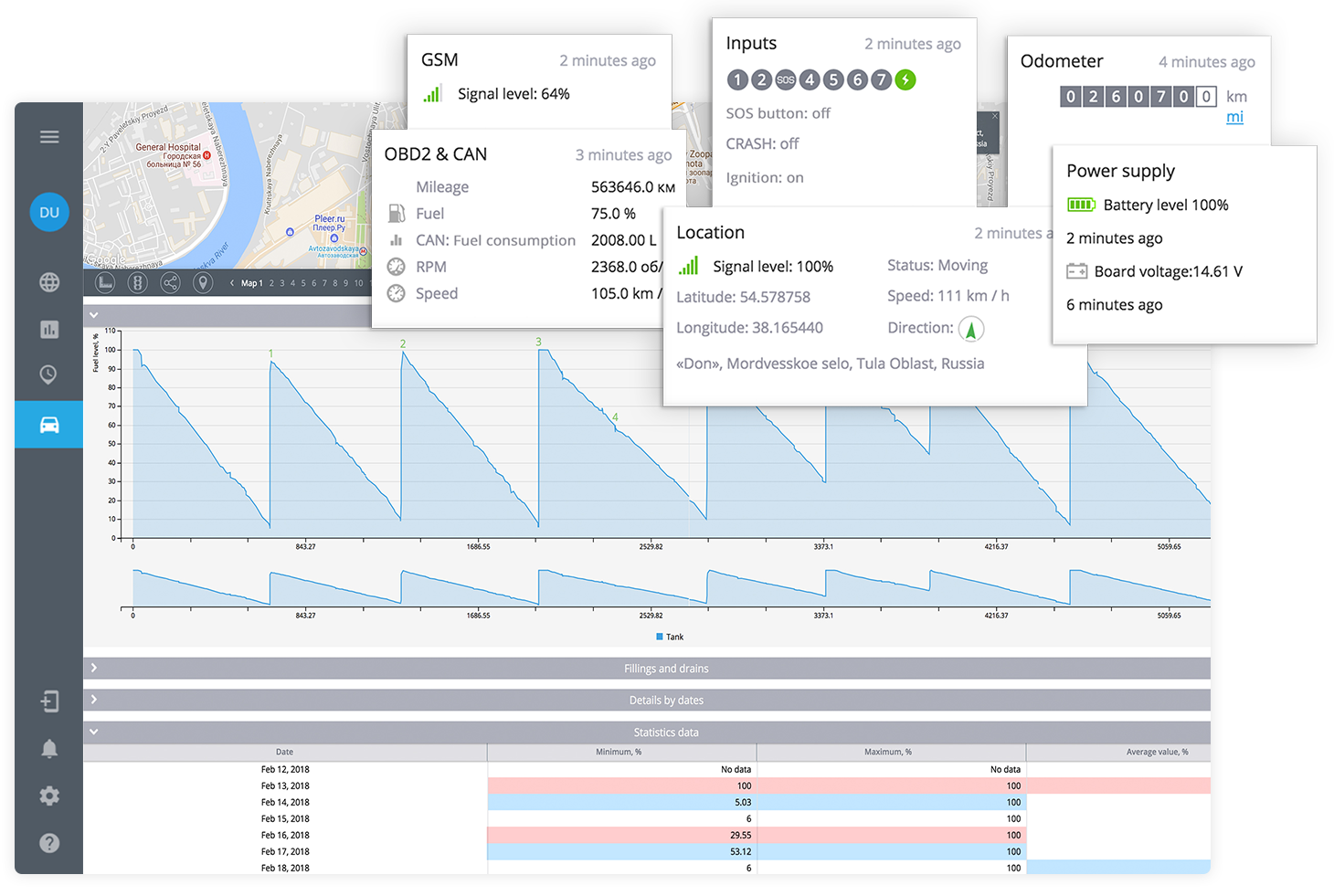
Task: Sort by the Minimum, % column header
Action: click(x=621, y=752)
